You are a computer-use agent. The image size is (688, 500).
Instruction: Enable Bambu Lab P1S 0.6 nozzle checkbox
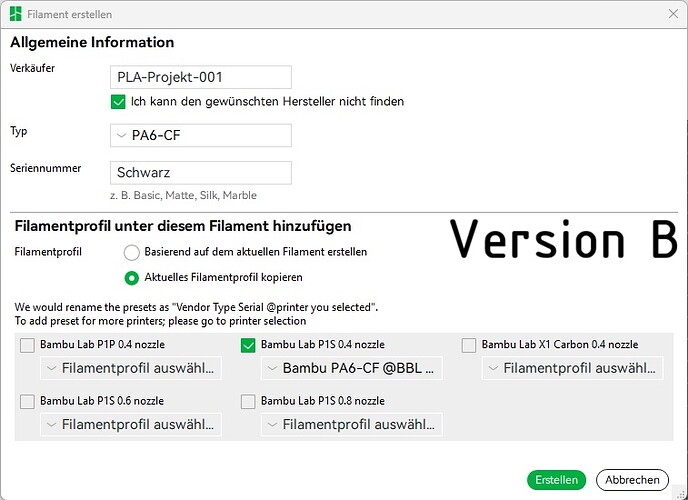[27, 401]
